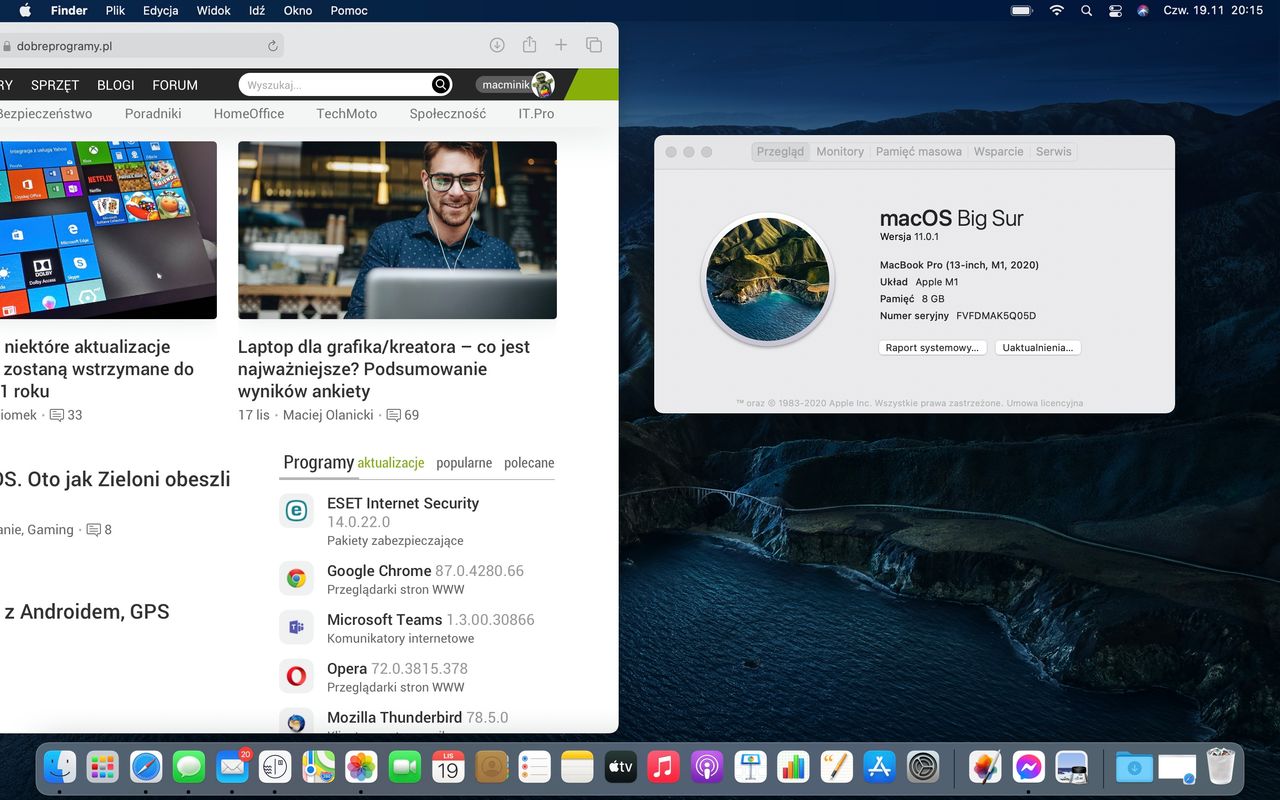Open Spotlight search in menu bar
This screenshot has width=1280, height=800.
pyautogui.click(x=1087, y=11)
